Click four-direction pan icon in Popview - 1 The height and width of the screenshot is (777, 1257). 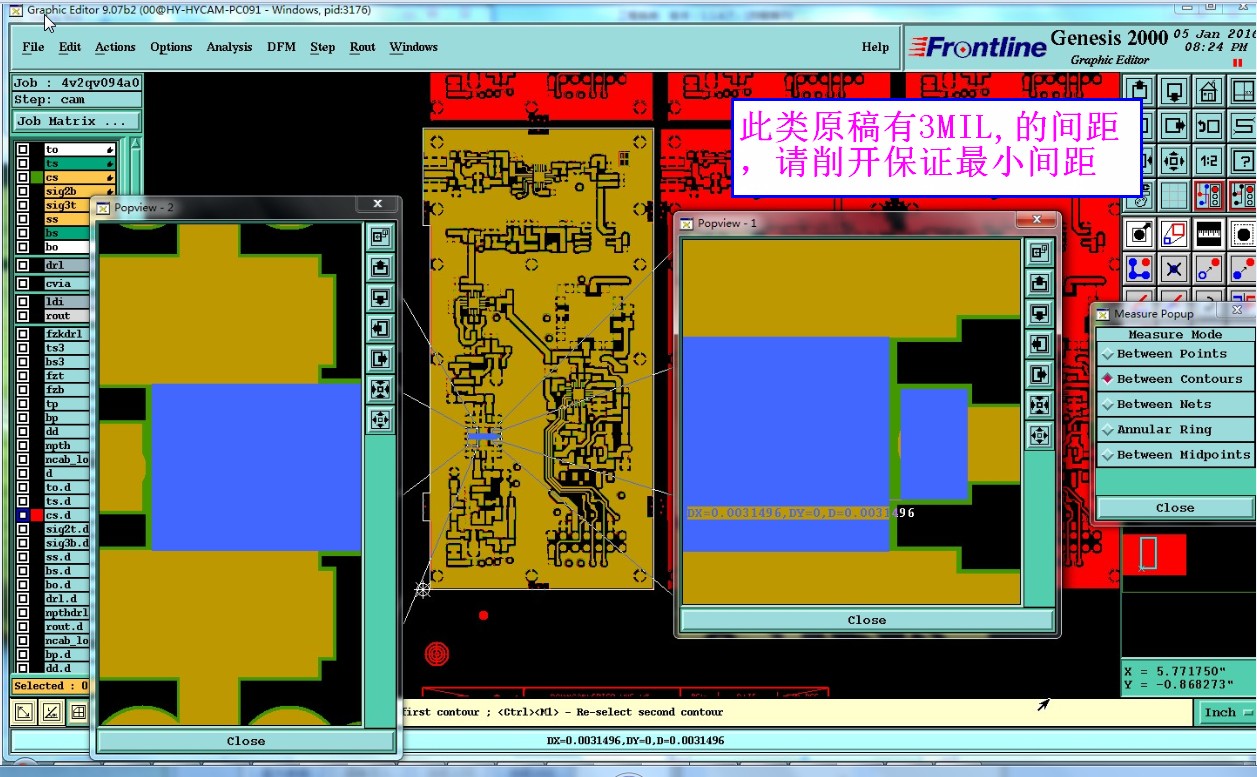tap(1040, 435)
